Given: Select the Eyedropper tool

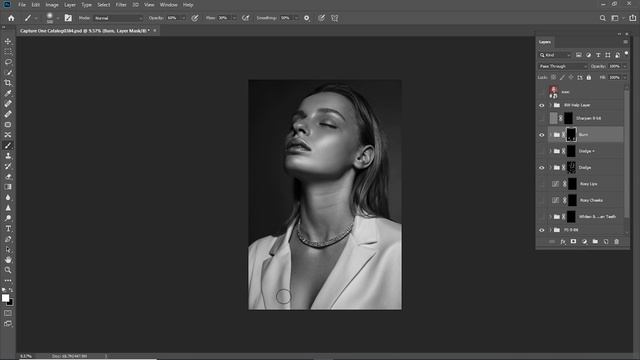Looking at the screenshot, I should click(x=8, y=93).
